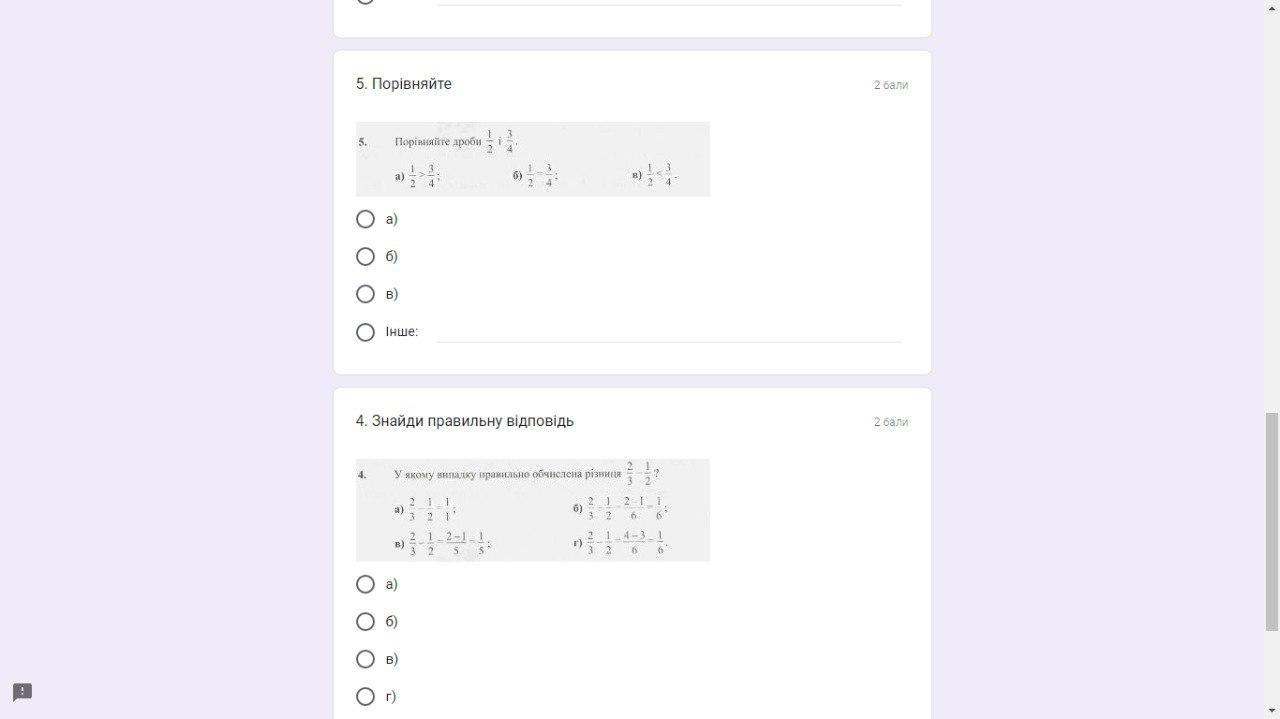Select option в) for question 4
Viewport: 1280px width, 719px height.
coord(365,659)
